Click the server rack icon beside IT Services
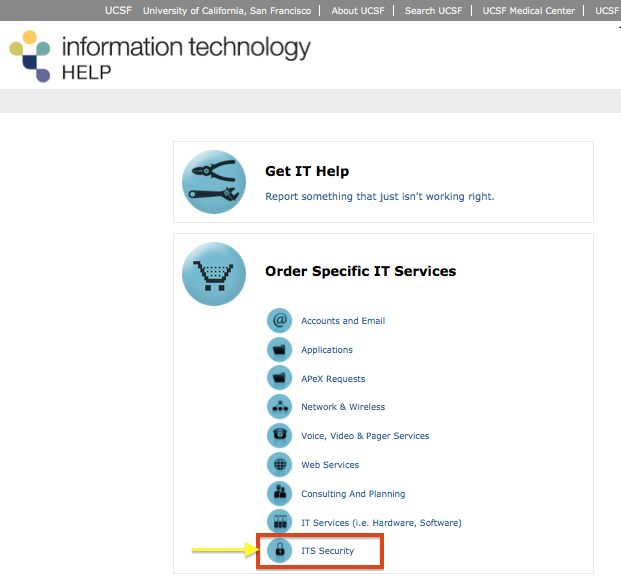This screenshot has width=621, height=585. point(280,522)
